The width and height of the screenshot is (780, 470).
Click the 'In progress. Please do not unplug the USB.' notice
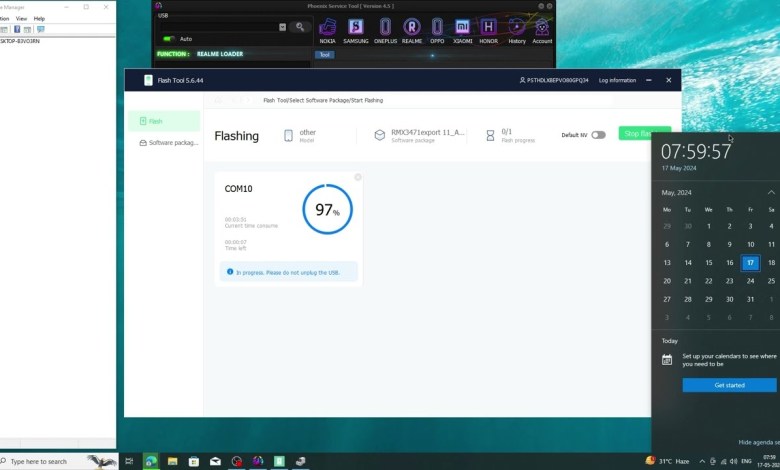tap(289, 272)
